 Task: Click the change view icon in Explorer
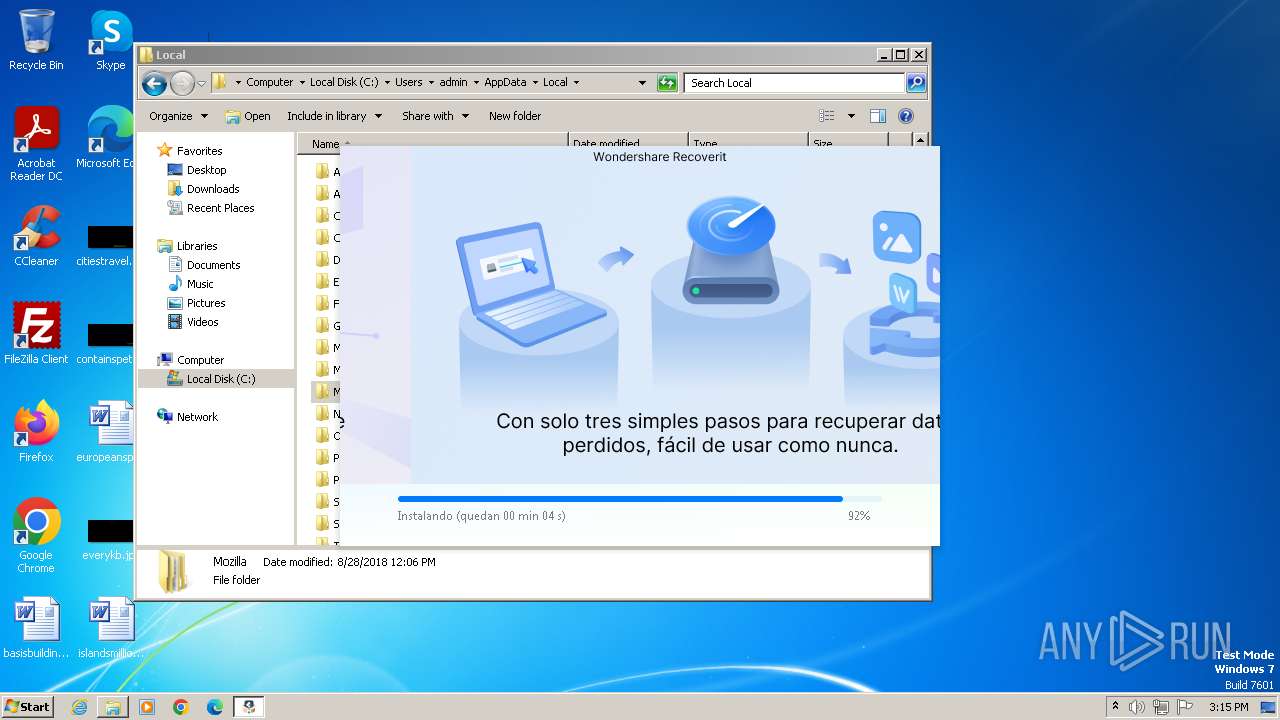[x=826, y=116]
